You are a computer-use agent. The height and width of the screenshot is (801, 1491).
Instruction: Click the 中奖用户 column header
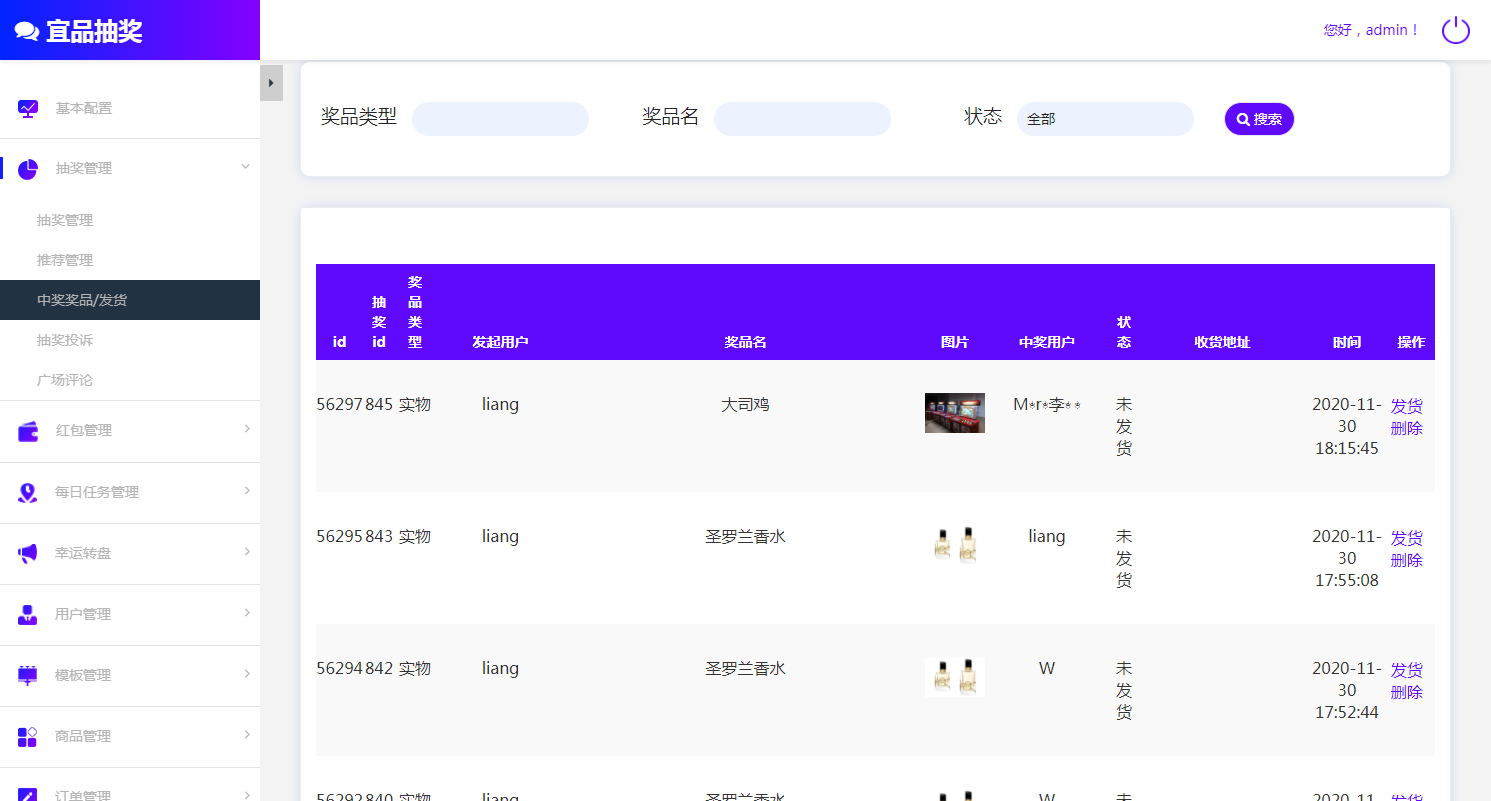(1047, 342)
